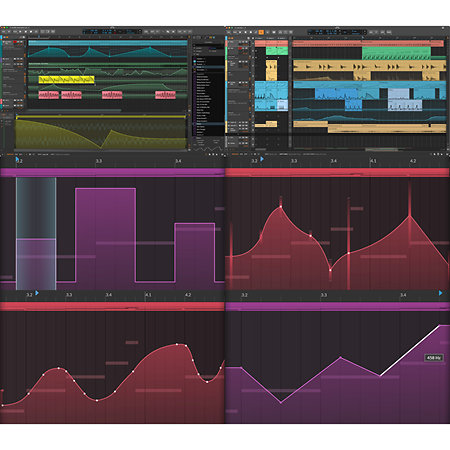
Task: Click the tallest purple automation step
Action: click(105, 235)
